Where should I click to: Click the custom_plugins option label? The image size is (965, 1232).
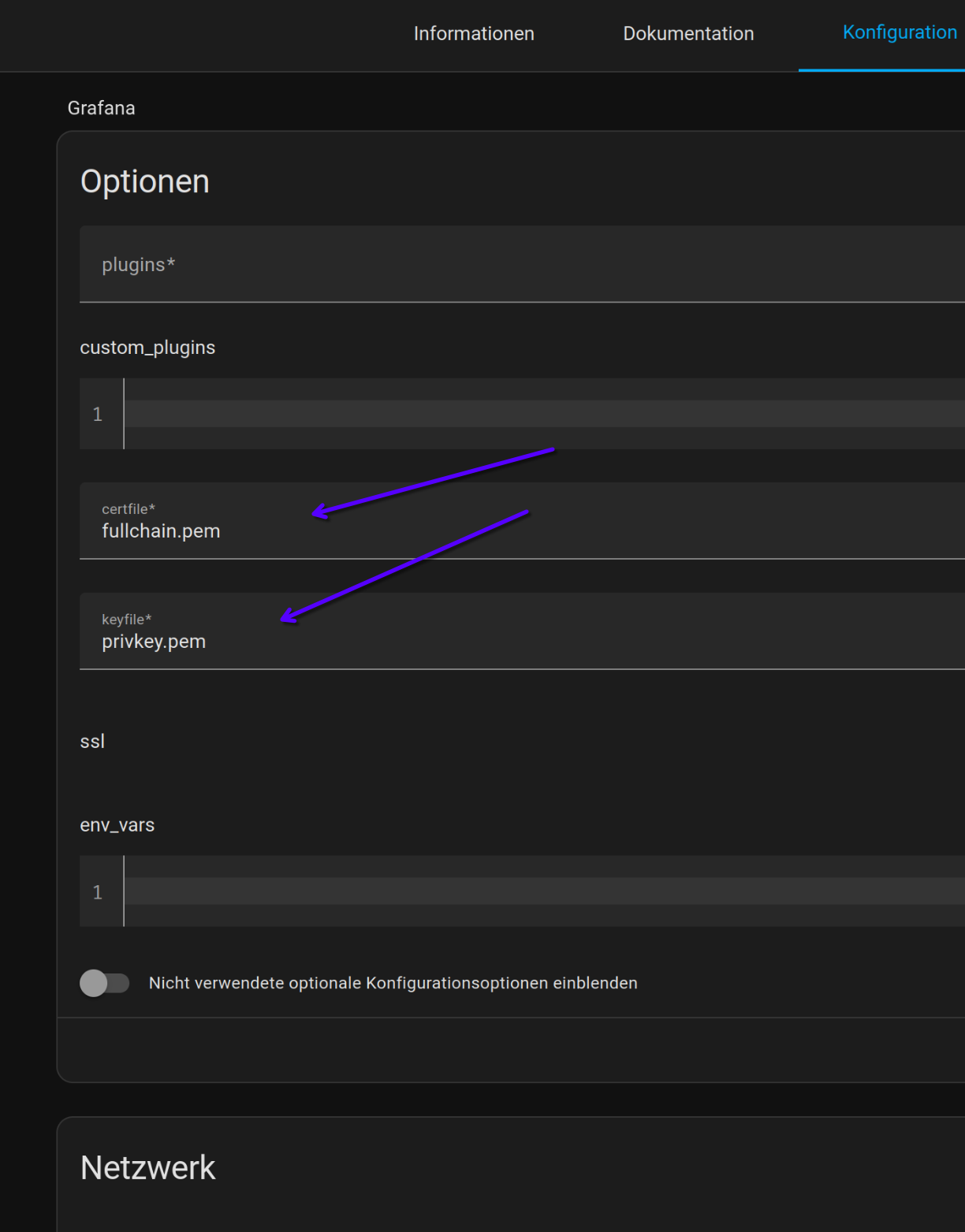[x=147, y=348]
